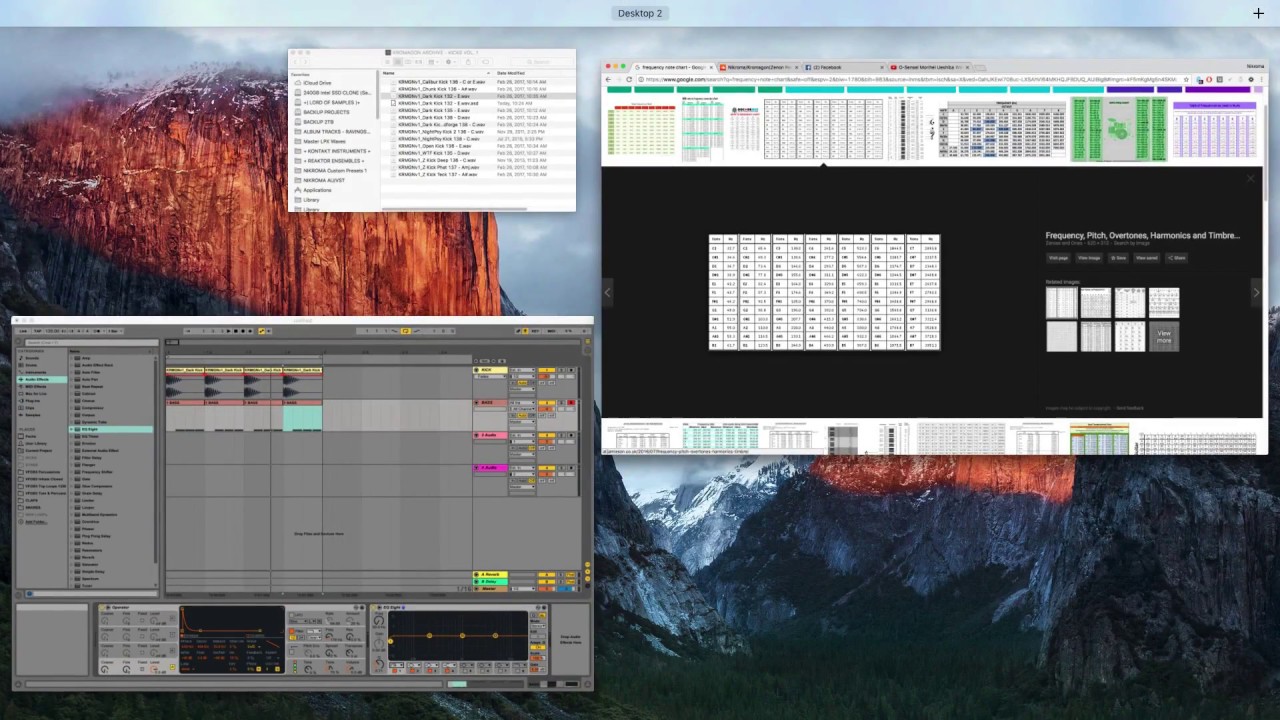Expand the Reverb device folder in Ableton
This screenshot has height=720, width=1280.
tap(71, 557)
